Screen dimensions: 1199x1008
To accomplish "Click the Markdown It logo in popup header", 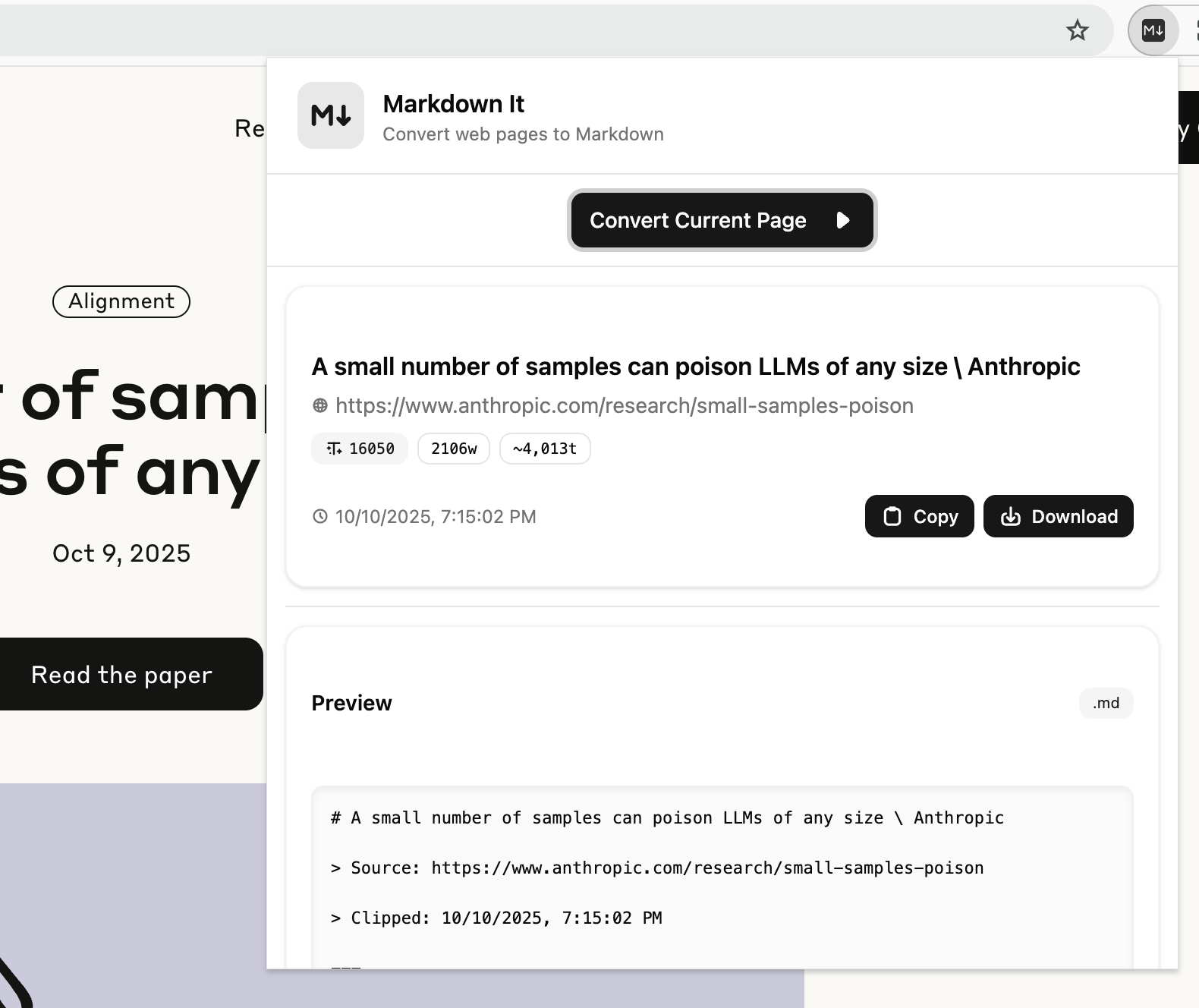I will [x=331, y=115].
